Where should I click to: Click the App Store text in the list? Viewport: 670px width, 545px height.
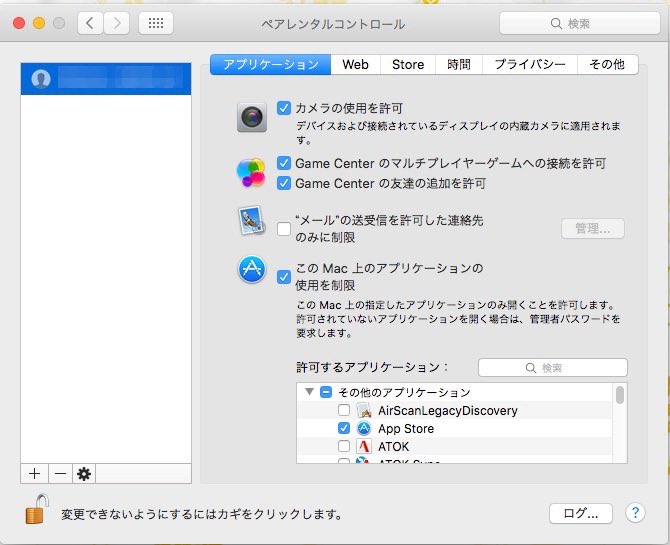[406, 428]
